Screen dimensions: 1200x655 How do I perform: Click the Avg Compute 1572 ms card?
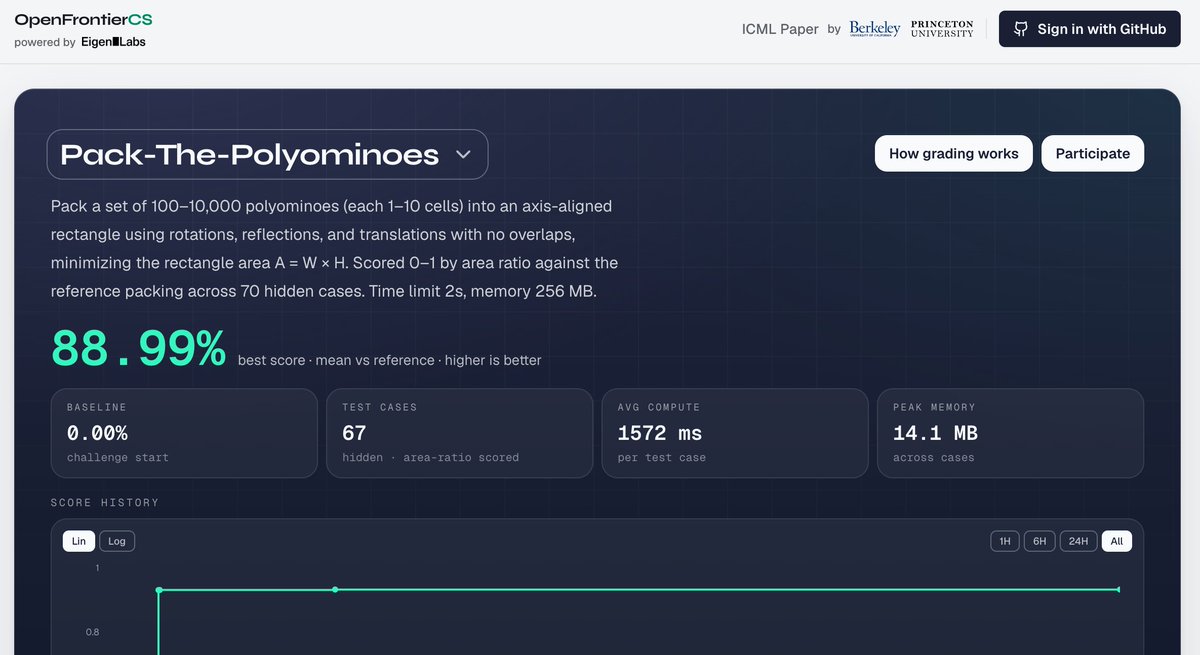point(735,433)
